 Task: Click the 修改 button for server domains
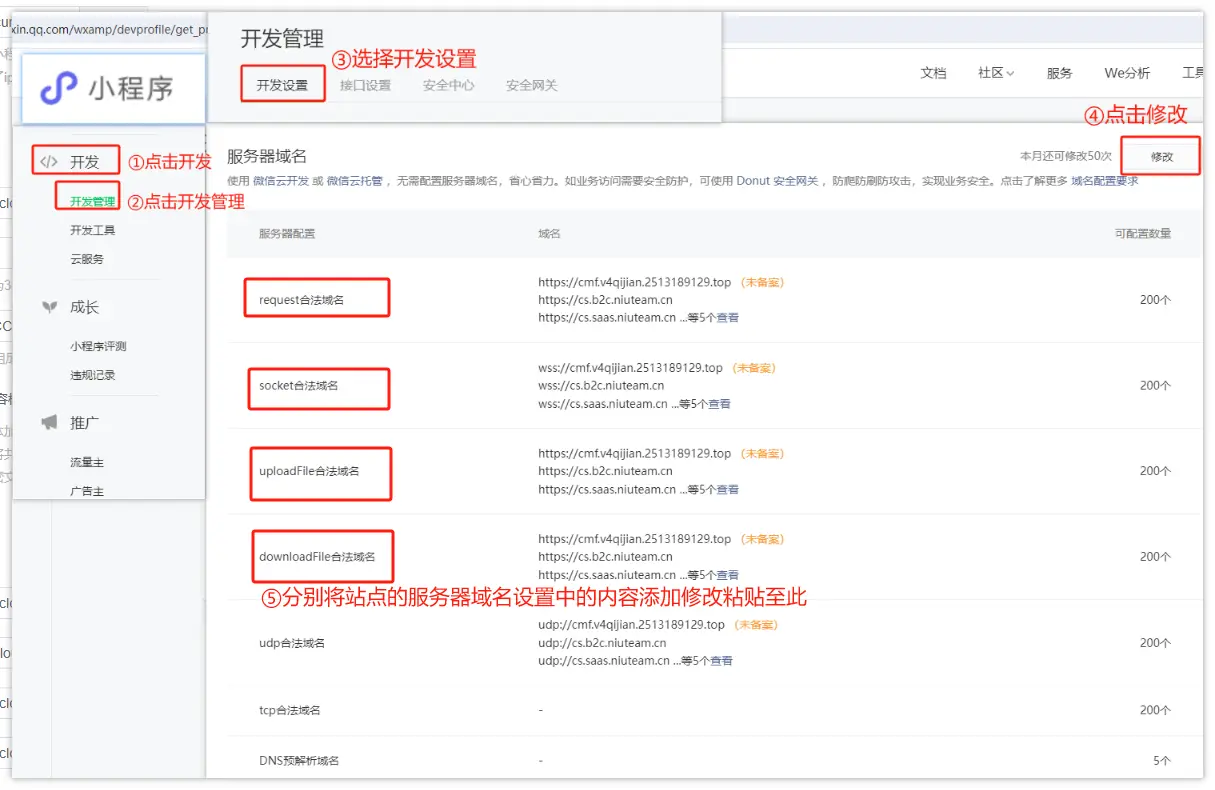click(x=1161, y=157)
